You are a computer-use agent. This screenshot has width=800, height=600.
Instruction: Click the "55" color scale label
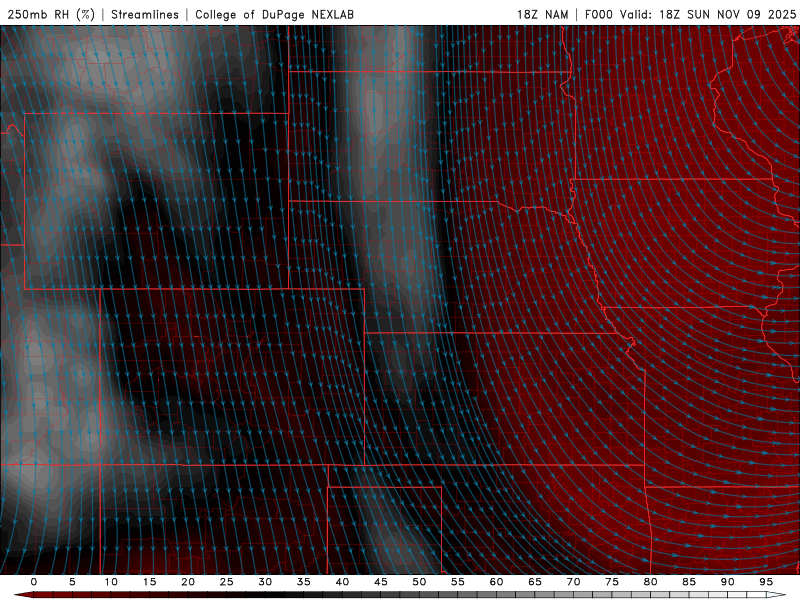[x=458, y=582]
